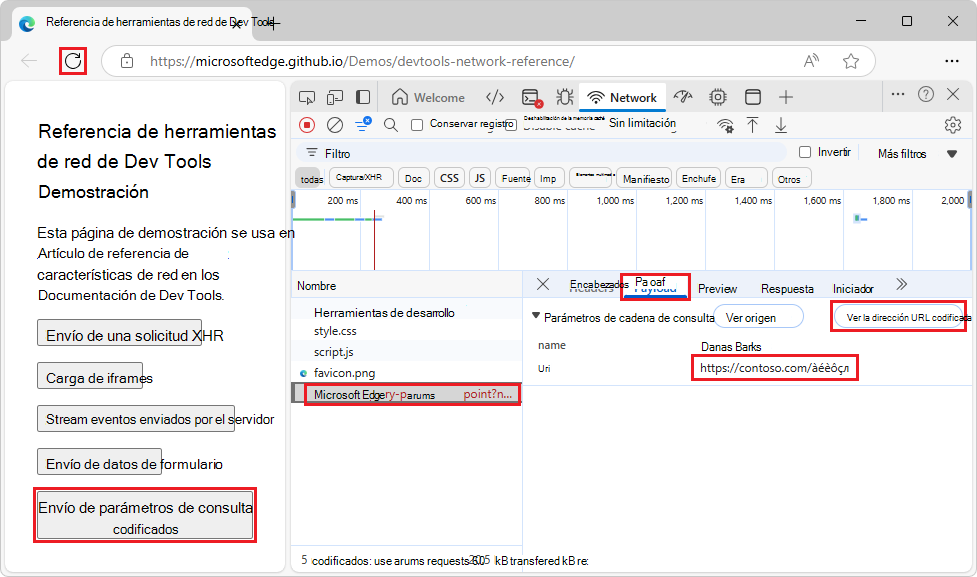Select the favicon.png request row
The image size is (977, 577).
coord(407,373)
